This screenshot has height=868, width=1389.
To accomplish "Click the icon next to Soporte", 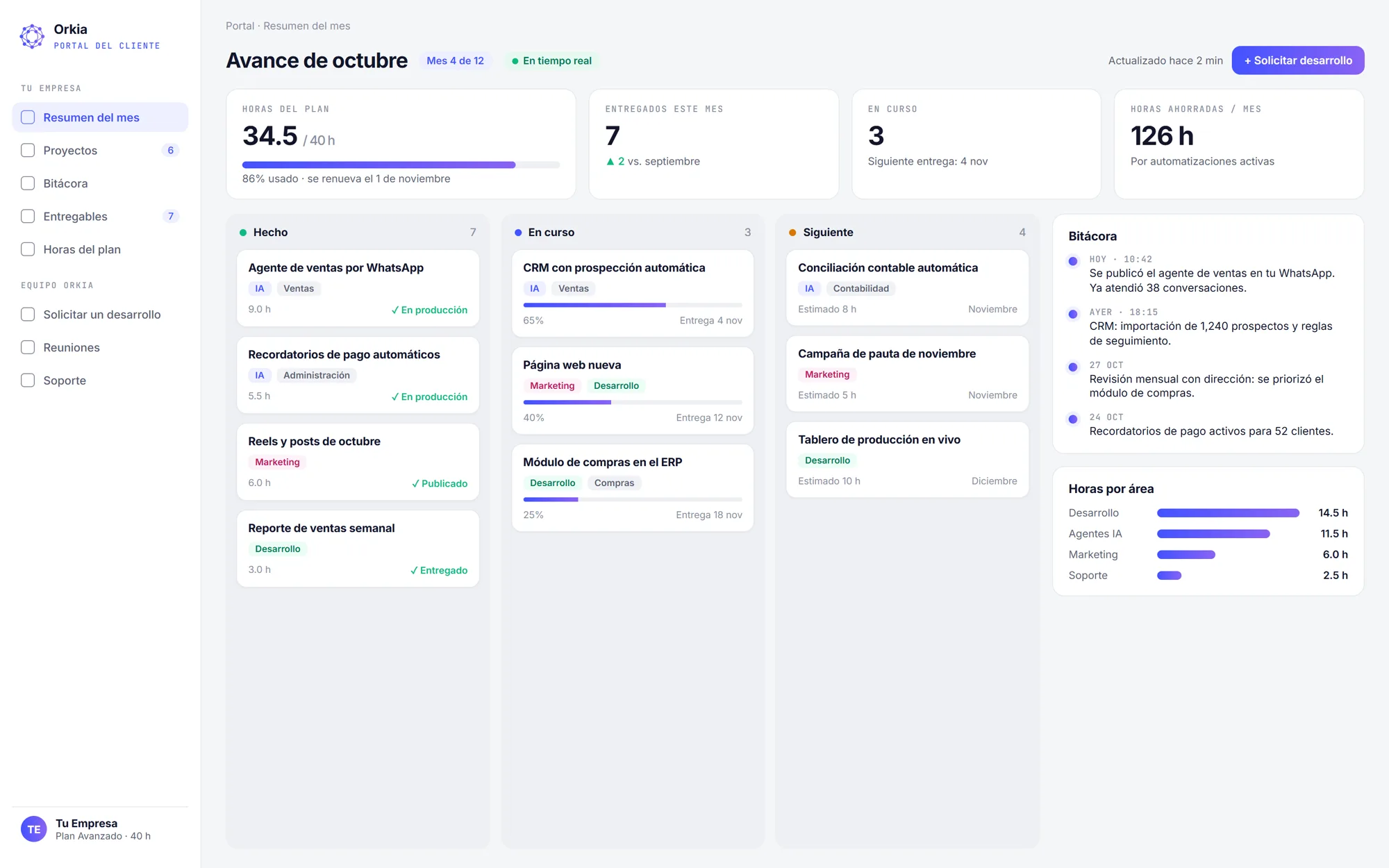I will (x=28, y=381).
